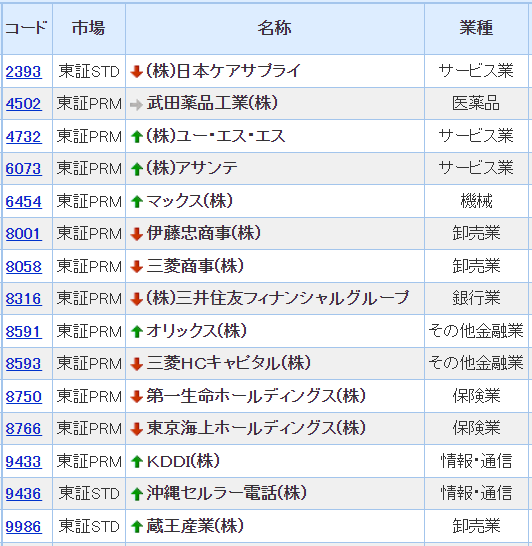The height and width of the screenshot is (546, 532).
Task: Click the green up arrow beside マックス(株)
Action: pyautogui.click(x=136, y=202)
